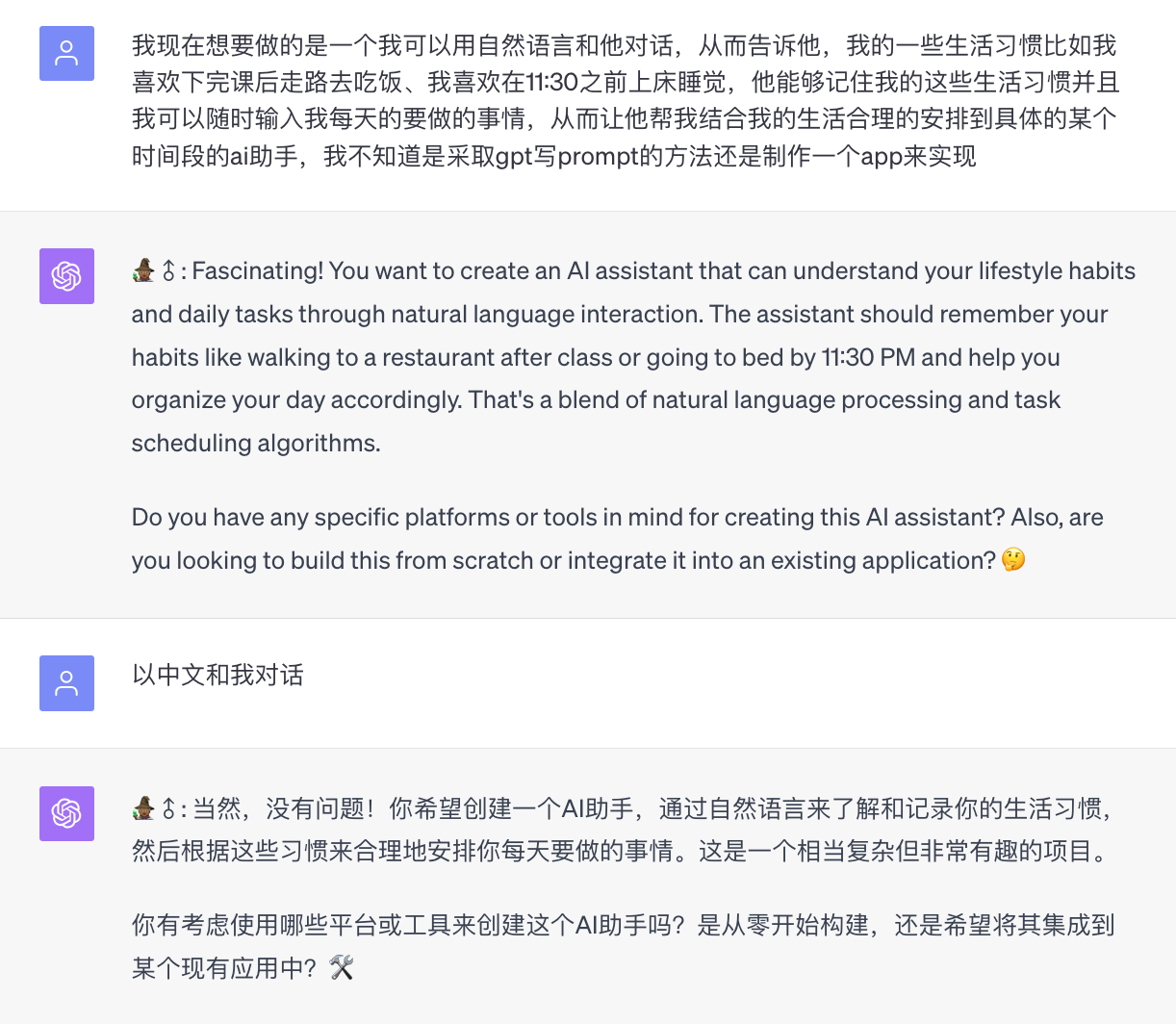Click the user avatar beside the first Chinese message
1176x1024 pixels.
click(x=66, y=53)
